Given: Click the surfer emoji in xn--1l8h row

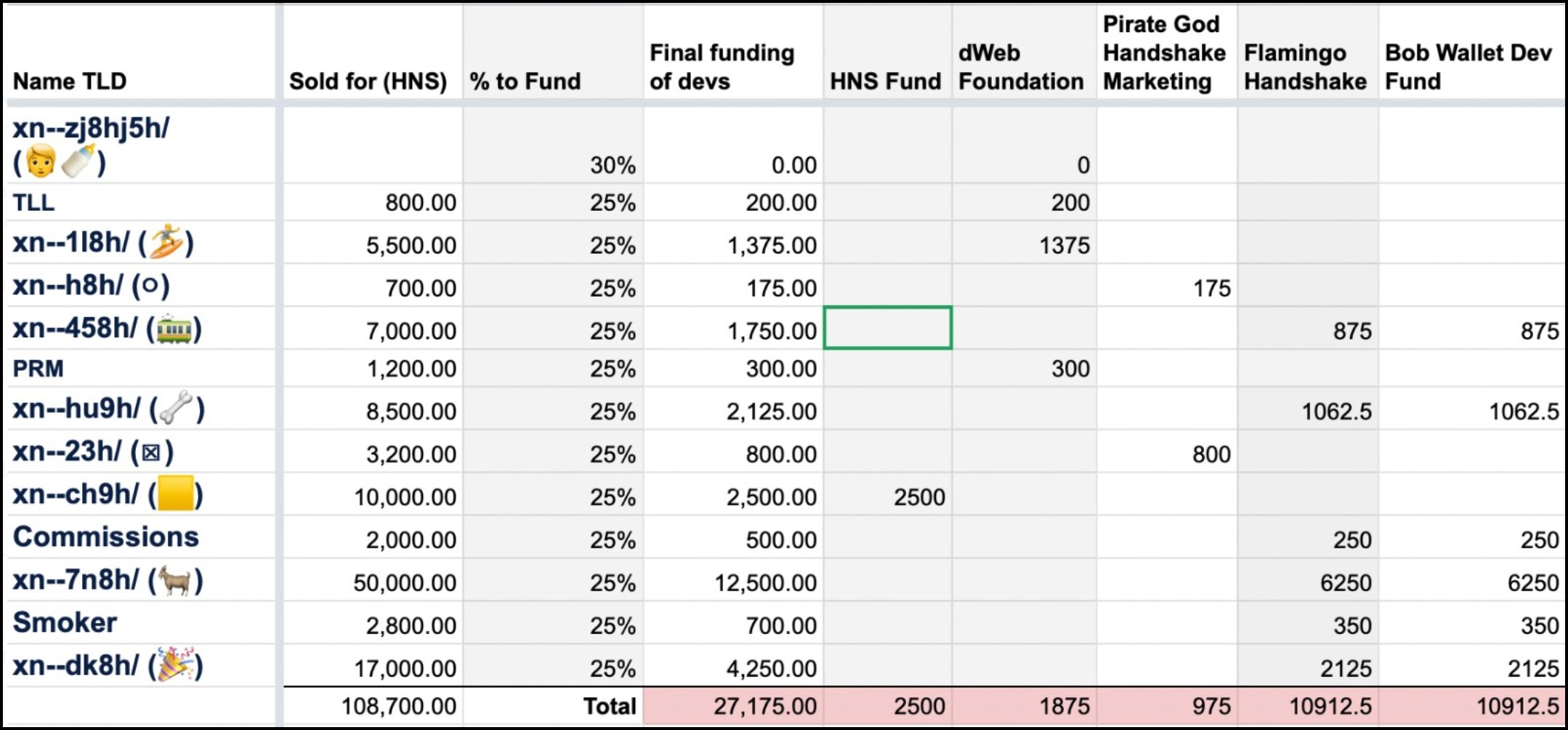Looking at the screenshot, I should pos(166,242).
